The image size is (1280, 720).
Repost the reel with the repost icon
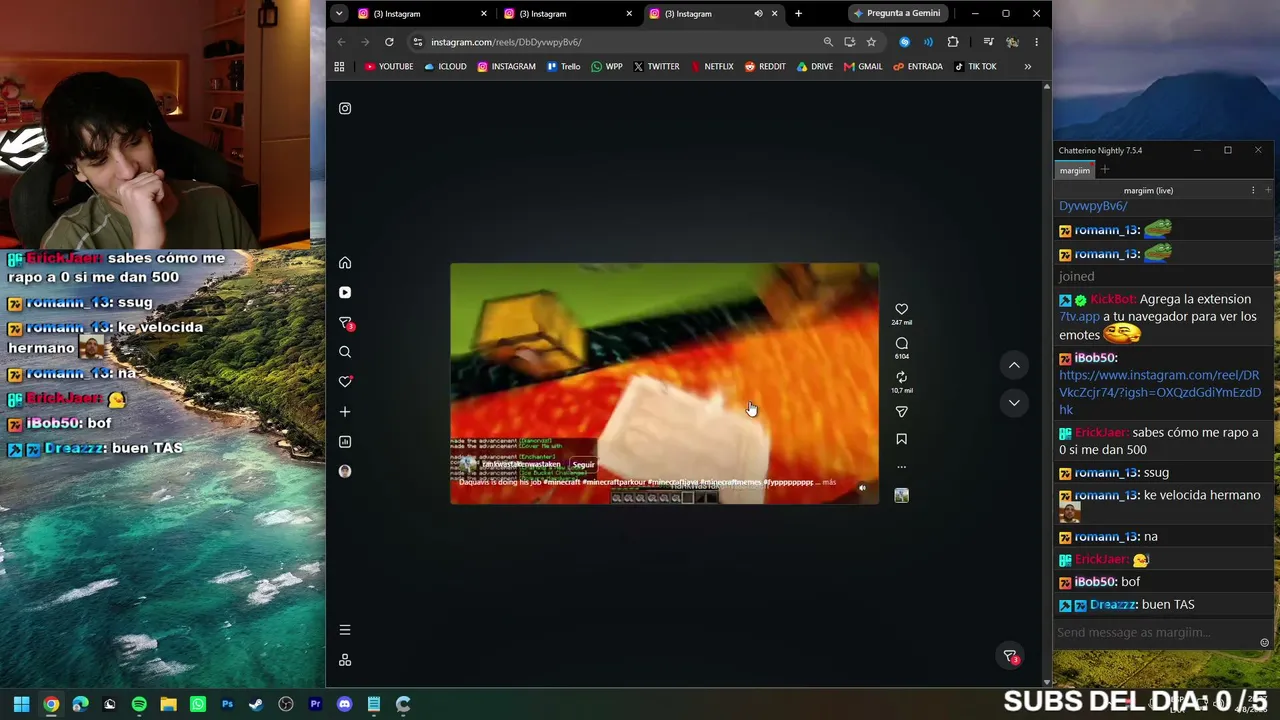(901, 377)
